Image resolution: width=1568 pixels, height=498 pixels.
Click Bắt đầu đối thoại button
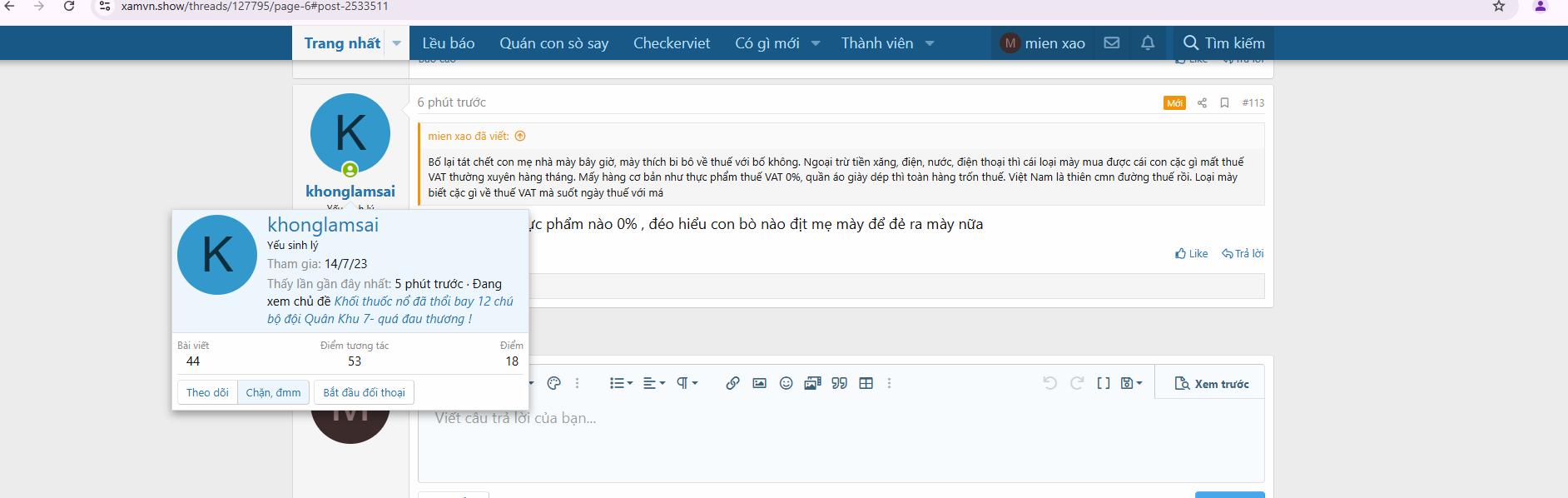364,392
